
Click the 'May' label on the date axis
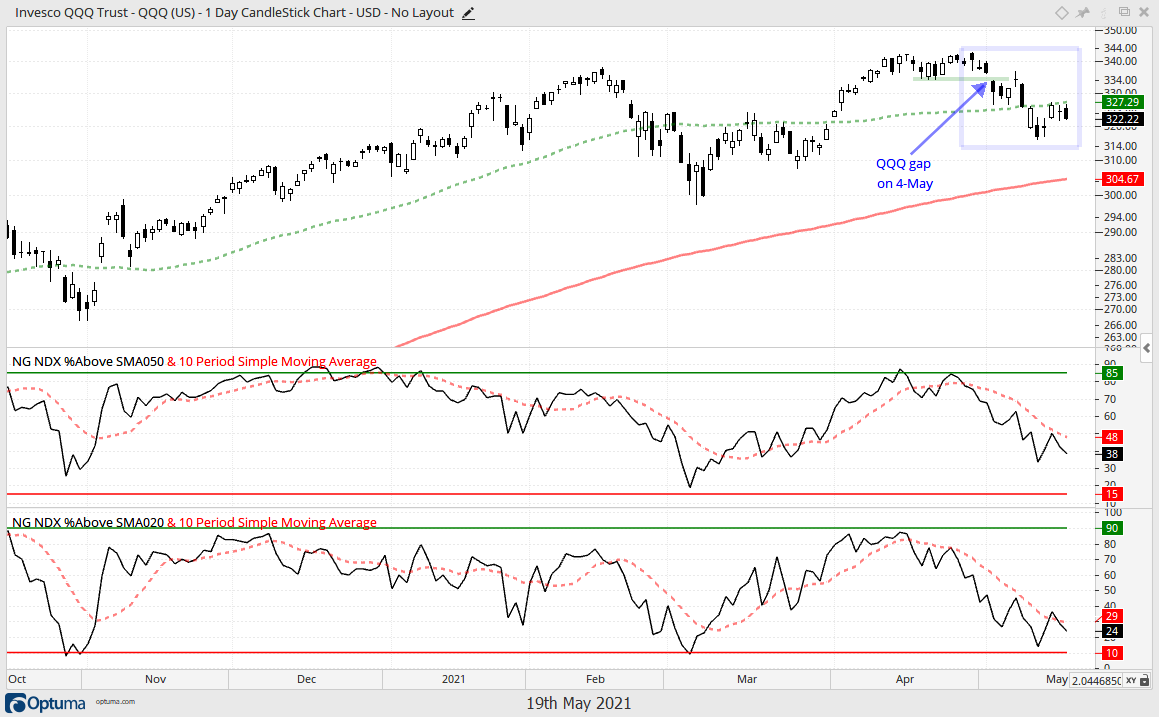pos(1057,679)
